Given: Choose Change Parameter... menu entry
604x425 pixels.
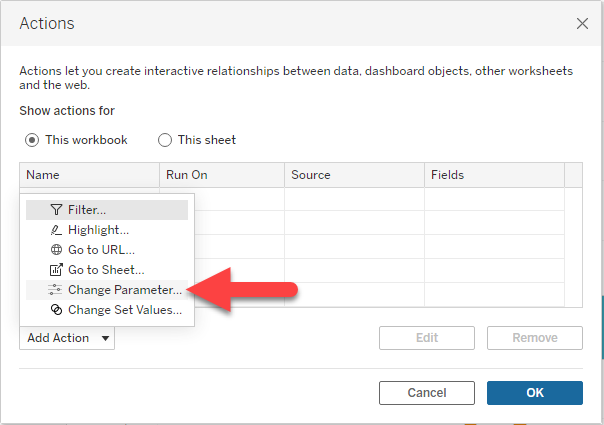Looking at the screenshot, I should point(125,290).
